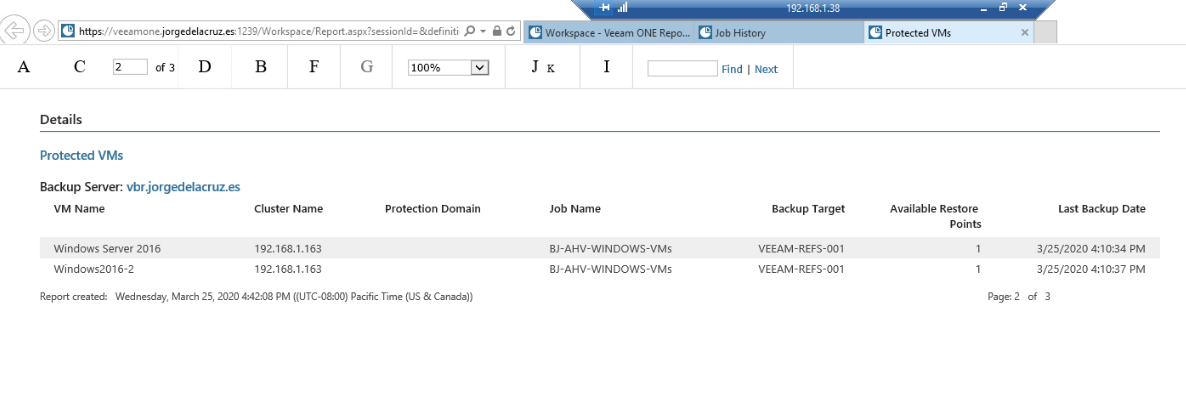Open the 100% zoom dropdown
Screen dimensions: 1186x414
tap(449, 67)
